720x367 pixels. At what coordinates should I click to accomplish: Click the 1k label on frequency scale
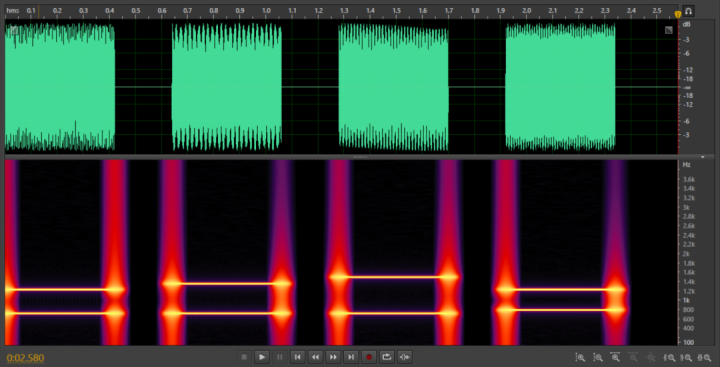(686, 300)
